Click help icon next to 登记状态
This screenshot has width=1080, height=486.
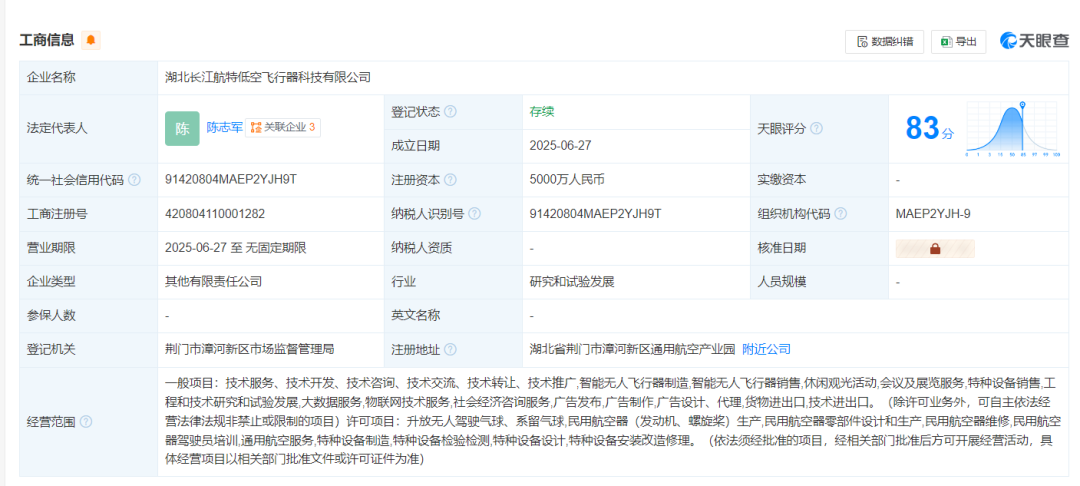[450, 112]
